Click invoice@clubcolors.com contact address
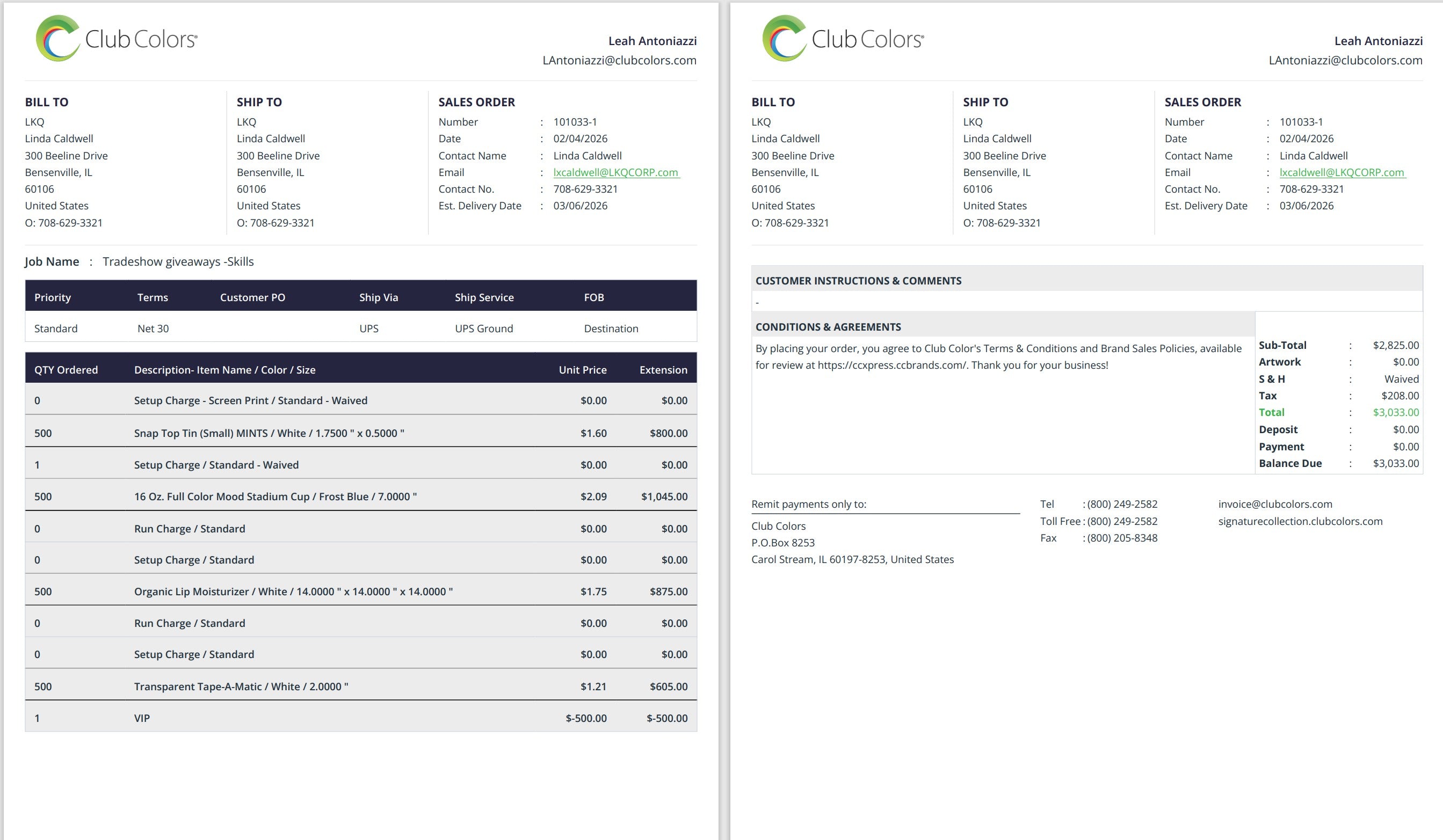Image resolution: width=1443 pixels, height=840 pixels. coord(1275,504)
